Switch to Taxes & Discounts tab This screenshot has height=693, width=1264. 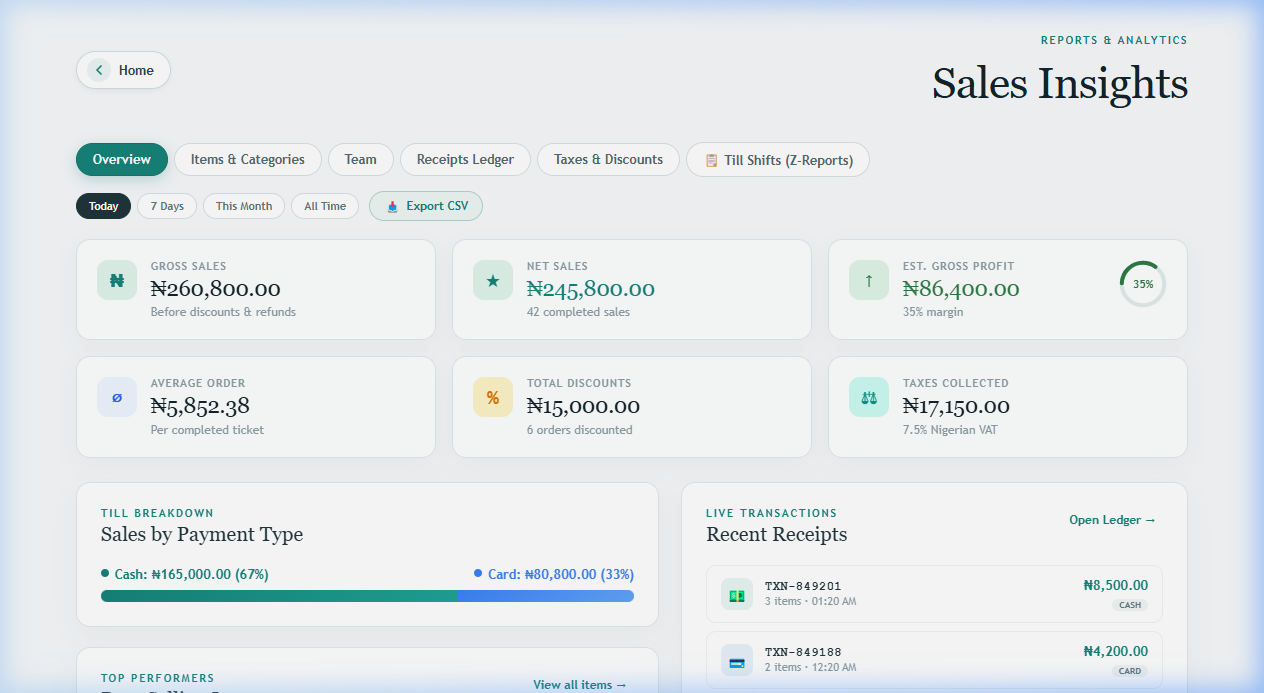click(608, 159)
